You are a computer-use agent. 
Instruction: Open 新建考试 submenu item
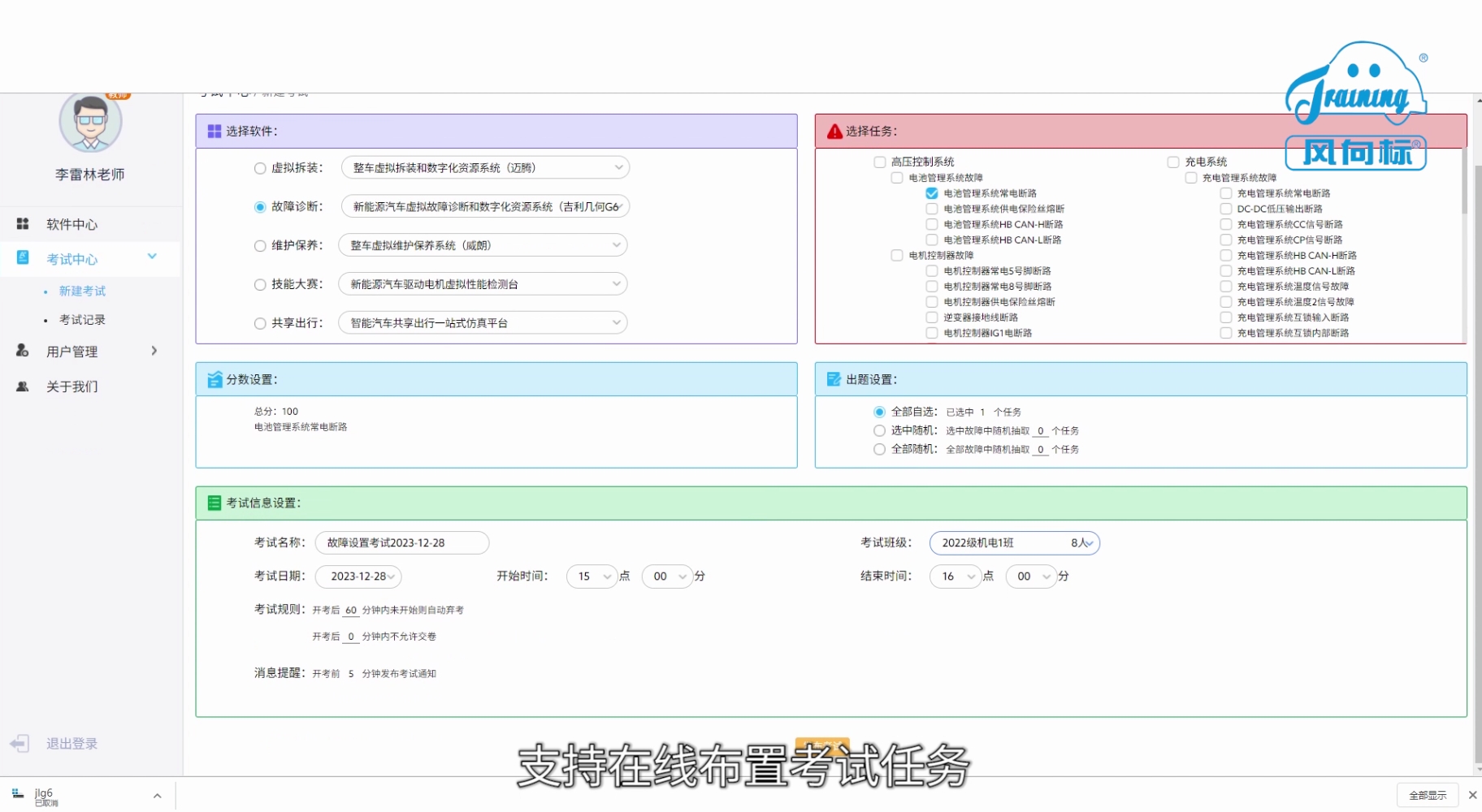click(82, 291)
